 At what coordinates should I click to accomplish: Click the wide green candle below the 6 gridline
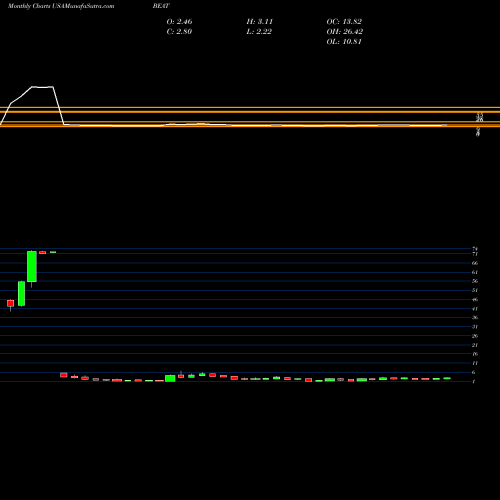(x=170, y=378)
